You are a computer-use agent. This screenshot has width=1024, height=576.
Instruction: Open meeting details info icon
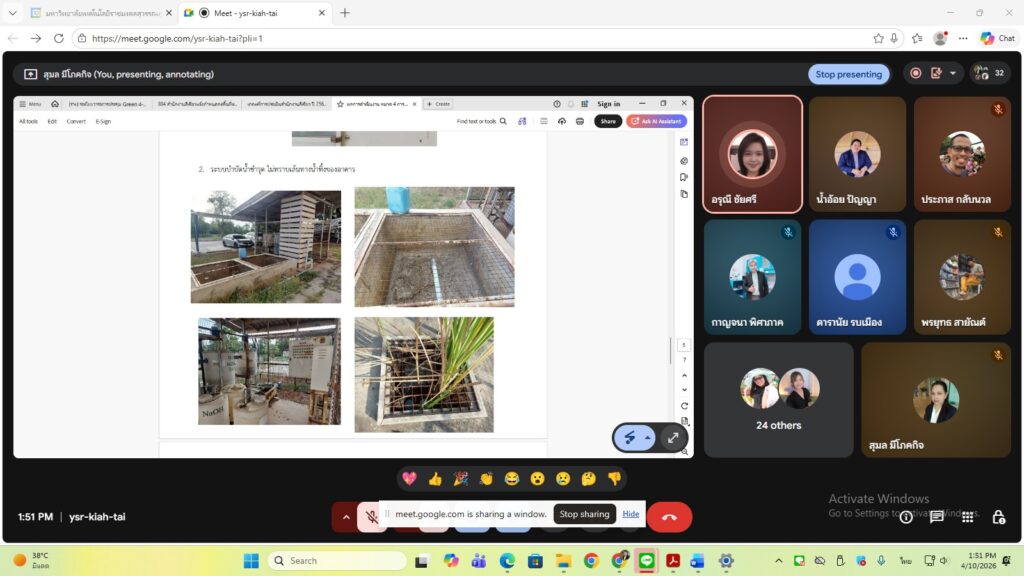click(x=906, y=517)
